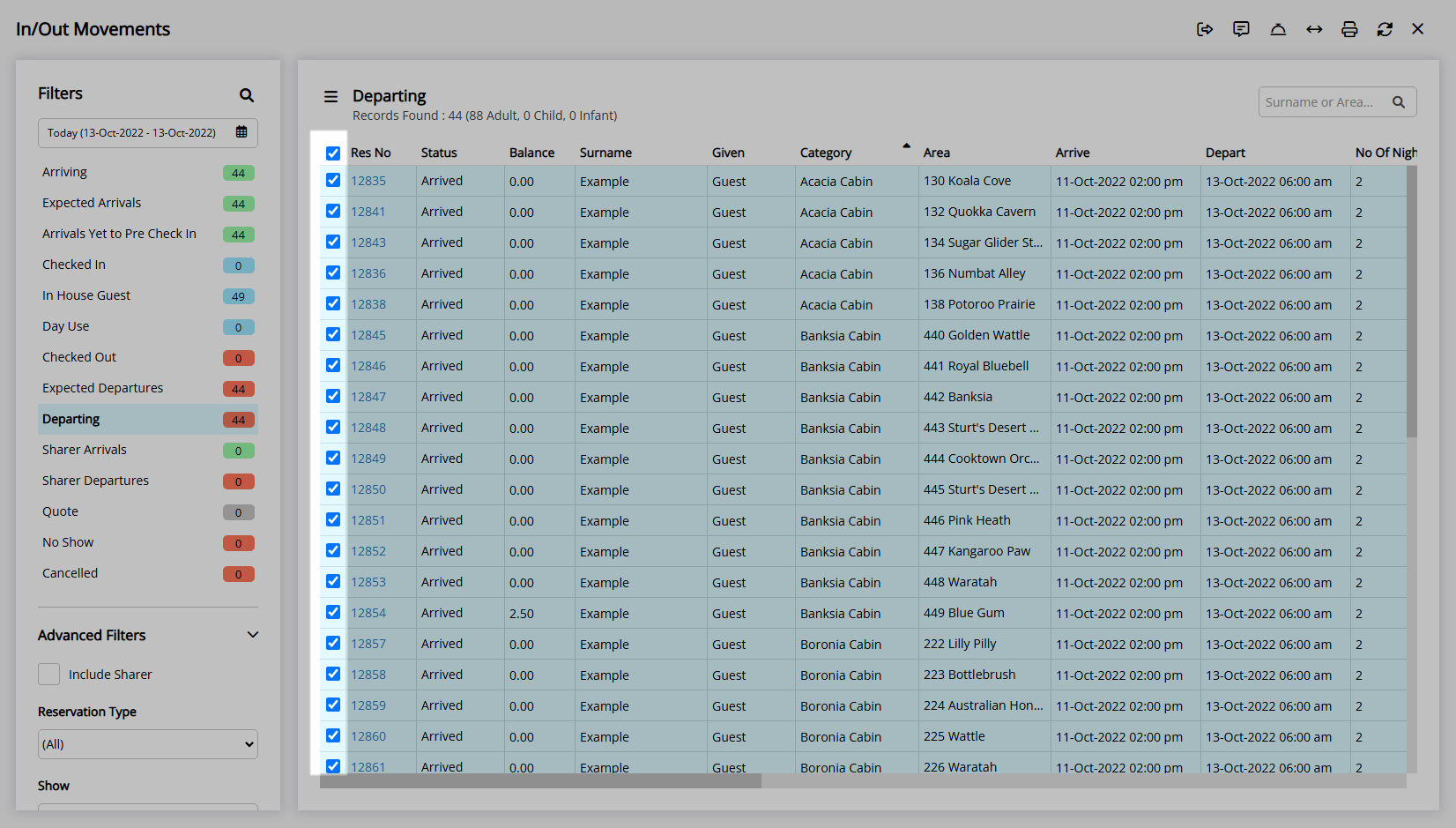The image size is (1456, 828).
Task: Uncheck the checkbox for reservation 12841
Action: 333,211
